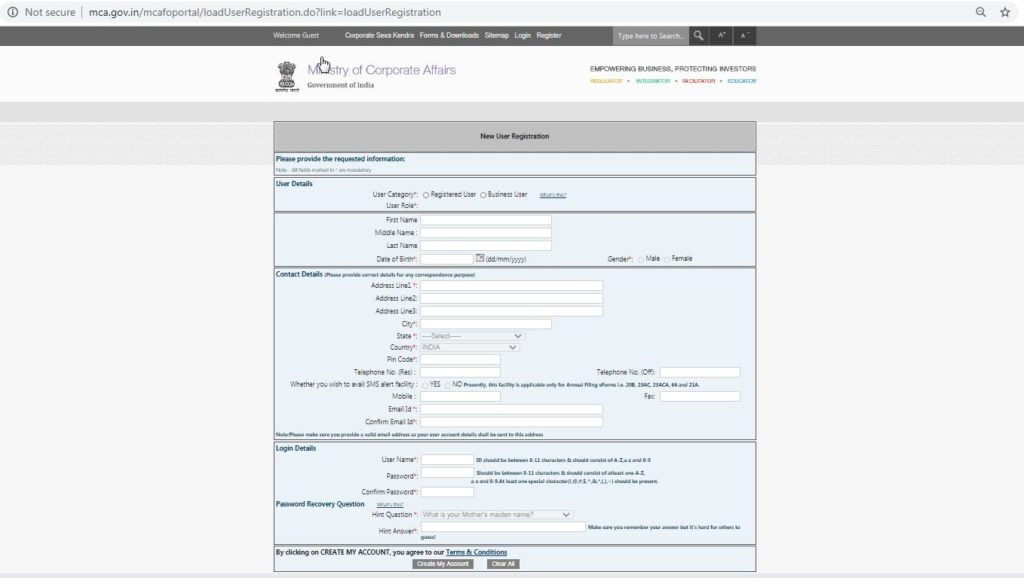Open the Sitemap menu item
This screenshot has height=578, width=1024.
496,35
